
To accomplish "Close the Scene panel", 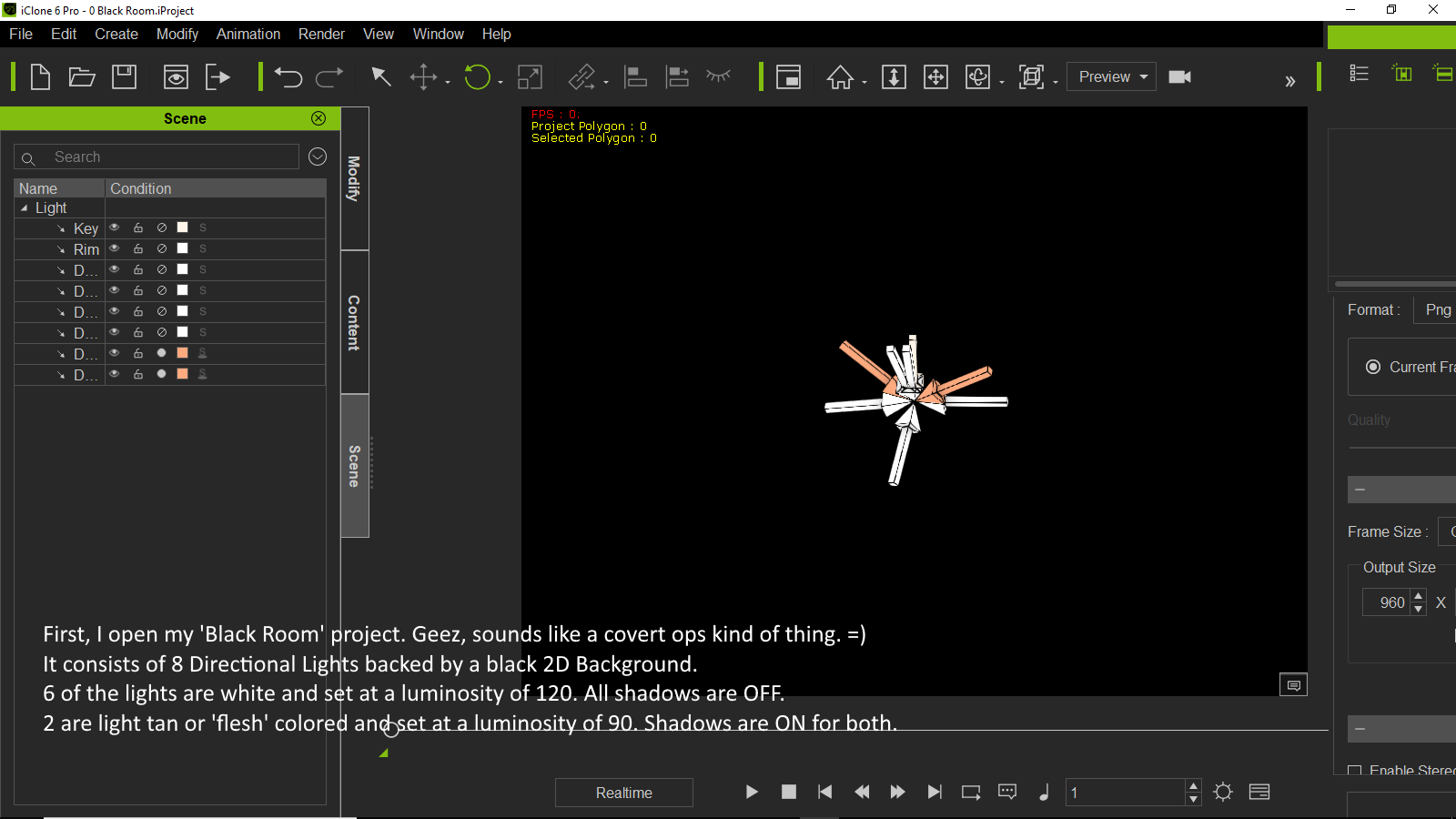I will pyautogui.click(x=318, y=118).
